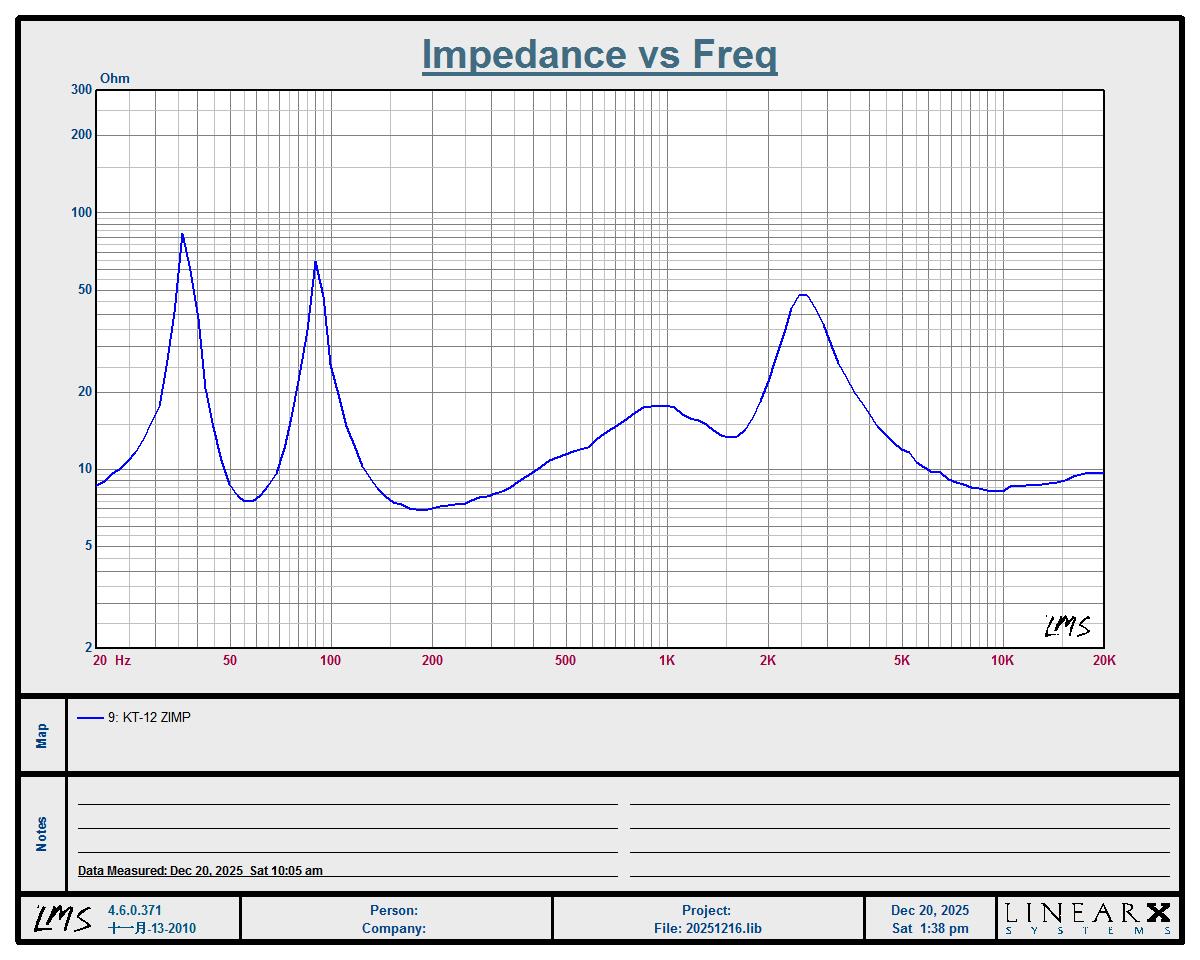
Task: Click the 'Person:' field in the footer
Action: [394, 910]
